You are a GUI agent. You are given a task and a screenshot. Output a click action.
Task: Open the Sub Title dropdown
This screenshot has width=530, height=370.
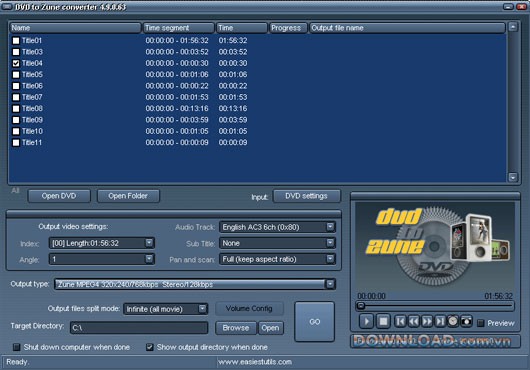pos(330,243)
